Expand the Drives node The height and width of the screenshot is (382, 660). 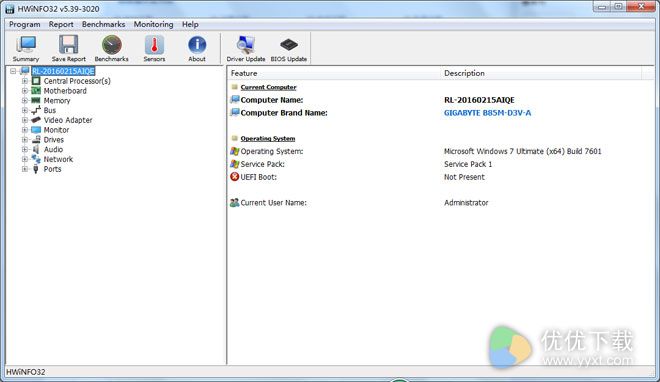point(25,139)
